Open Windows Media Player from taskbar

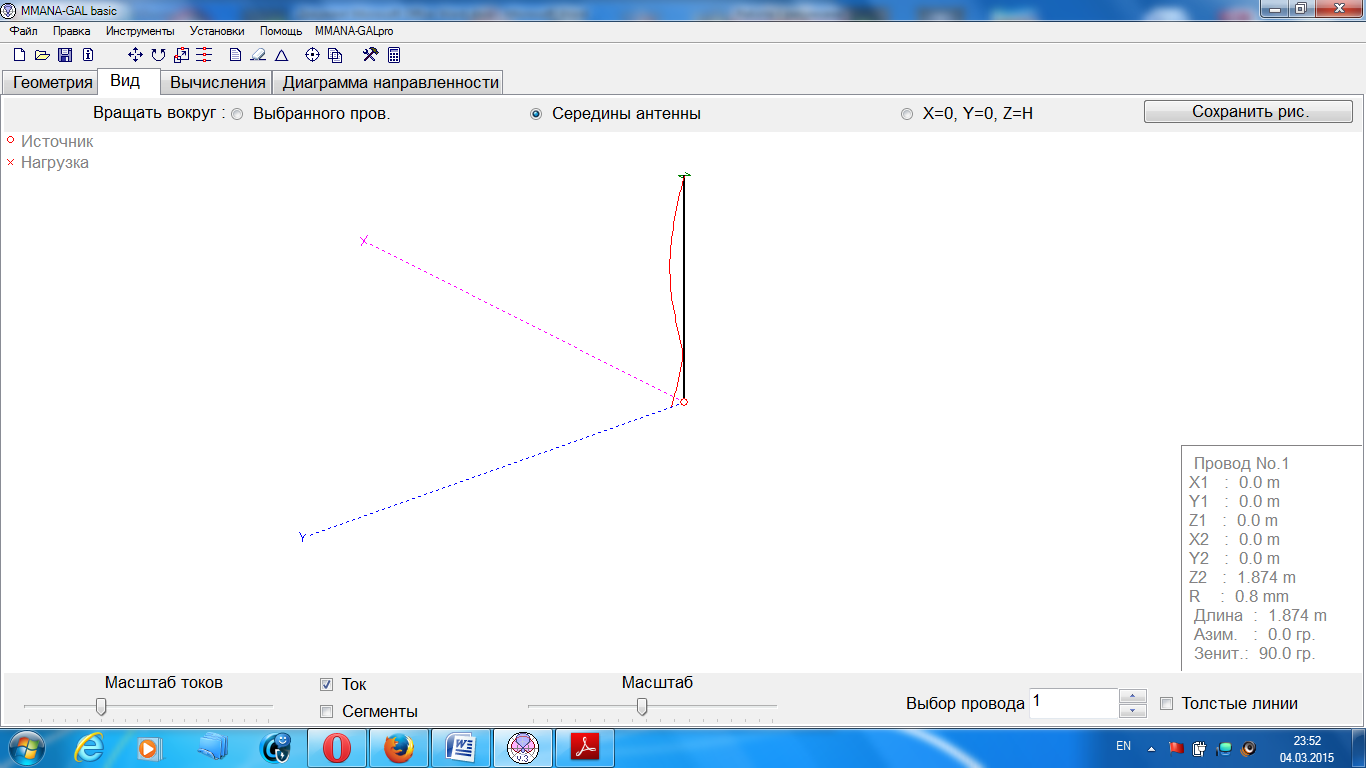tap(150, 748)
